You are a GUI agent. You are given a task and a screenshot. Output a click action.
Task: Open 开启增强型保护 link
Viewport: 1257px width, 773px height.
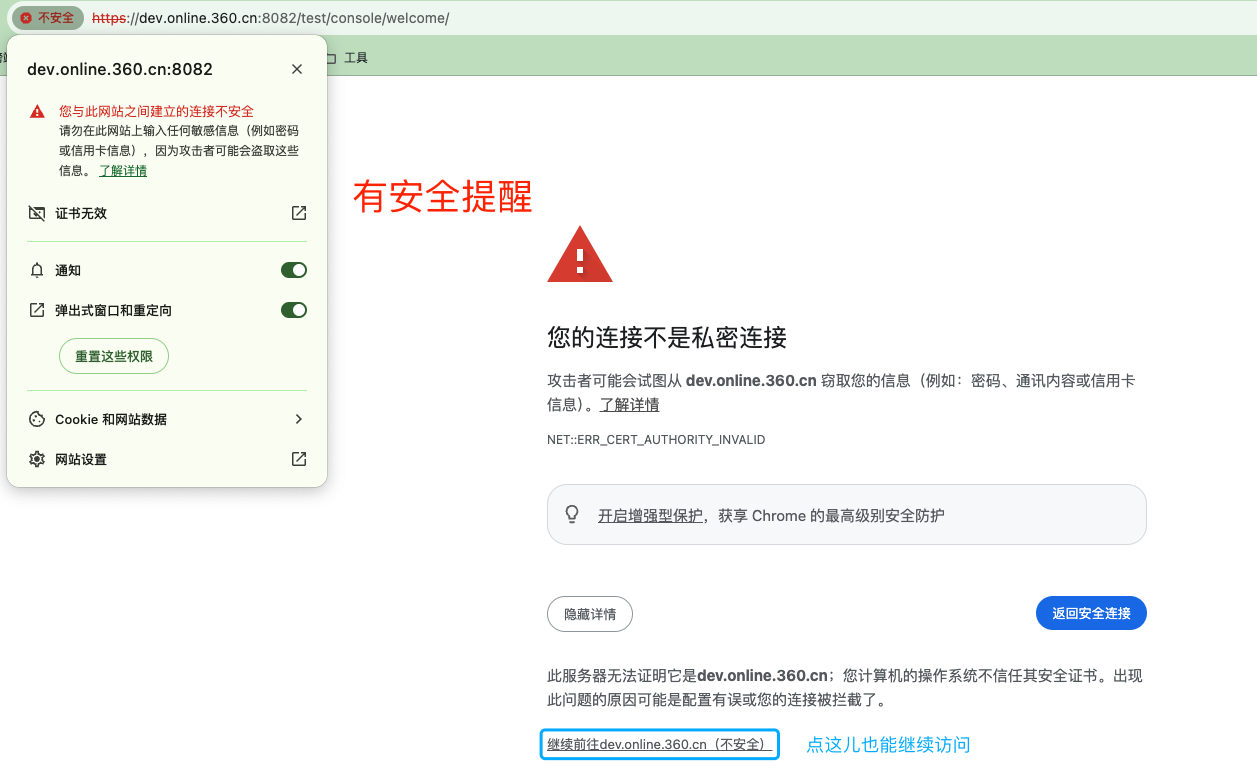tap(650, 516)
